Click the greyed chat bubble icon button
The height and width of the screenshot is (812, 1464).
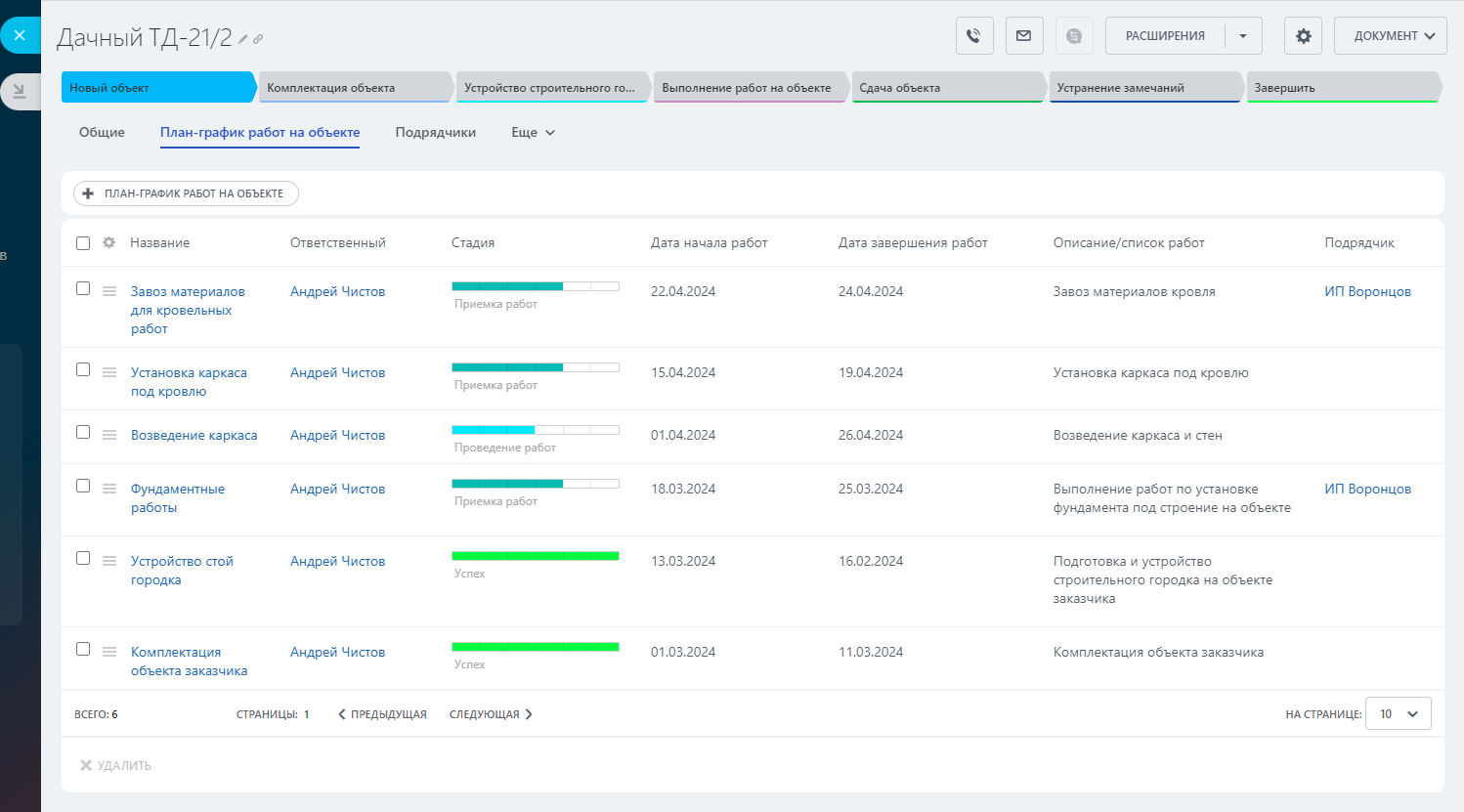1073,36
